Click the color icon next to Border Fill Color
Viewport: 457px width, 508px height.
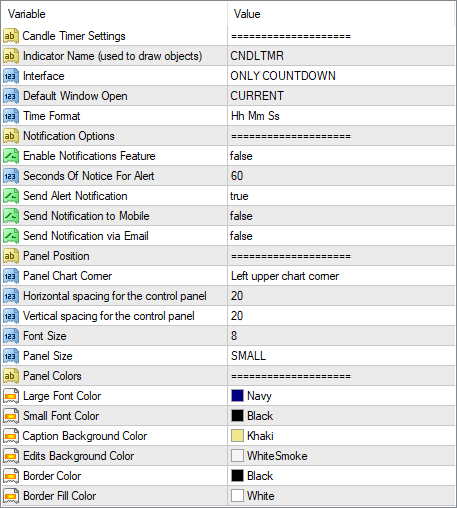tap(11, 496)
